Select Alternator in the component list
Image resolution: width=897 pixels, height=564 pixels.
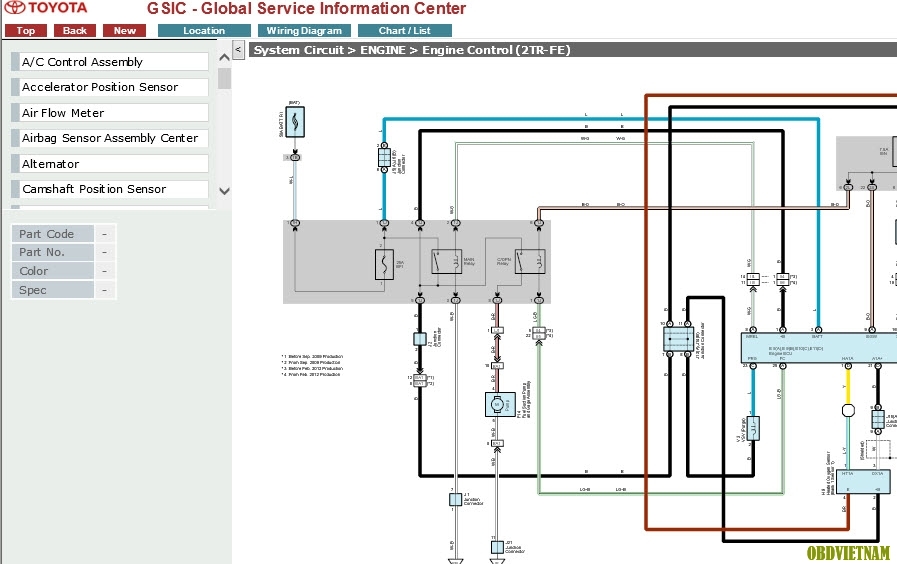pos(110,164)
